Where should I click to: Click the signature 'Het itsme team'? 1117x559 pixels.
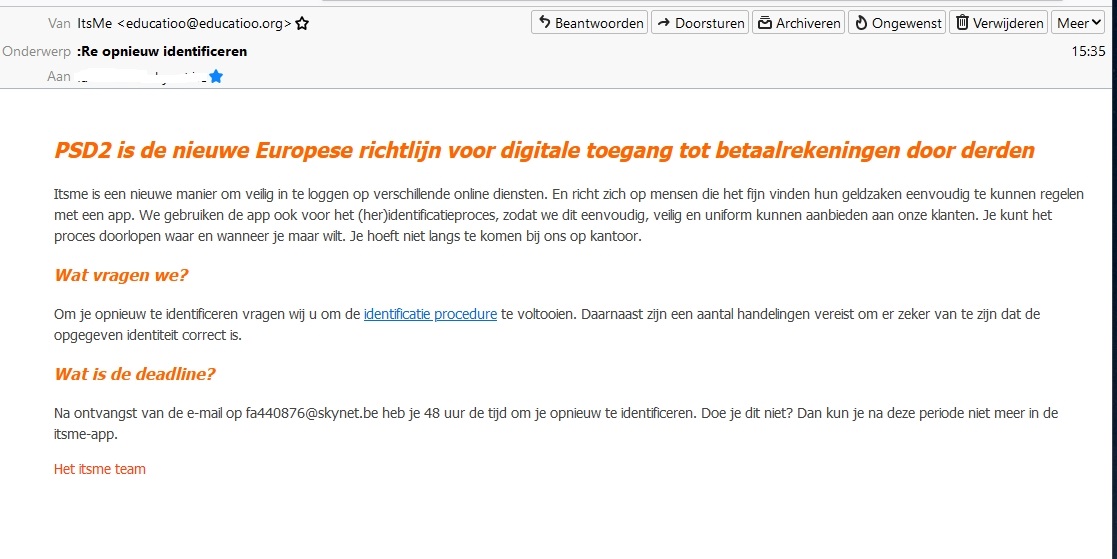point(100,469)
